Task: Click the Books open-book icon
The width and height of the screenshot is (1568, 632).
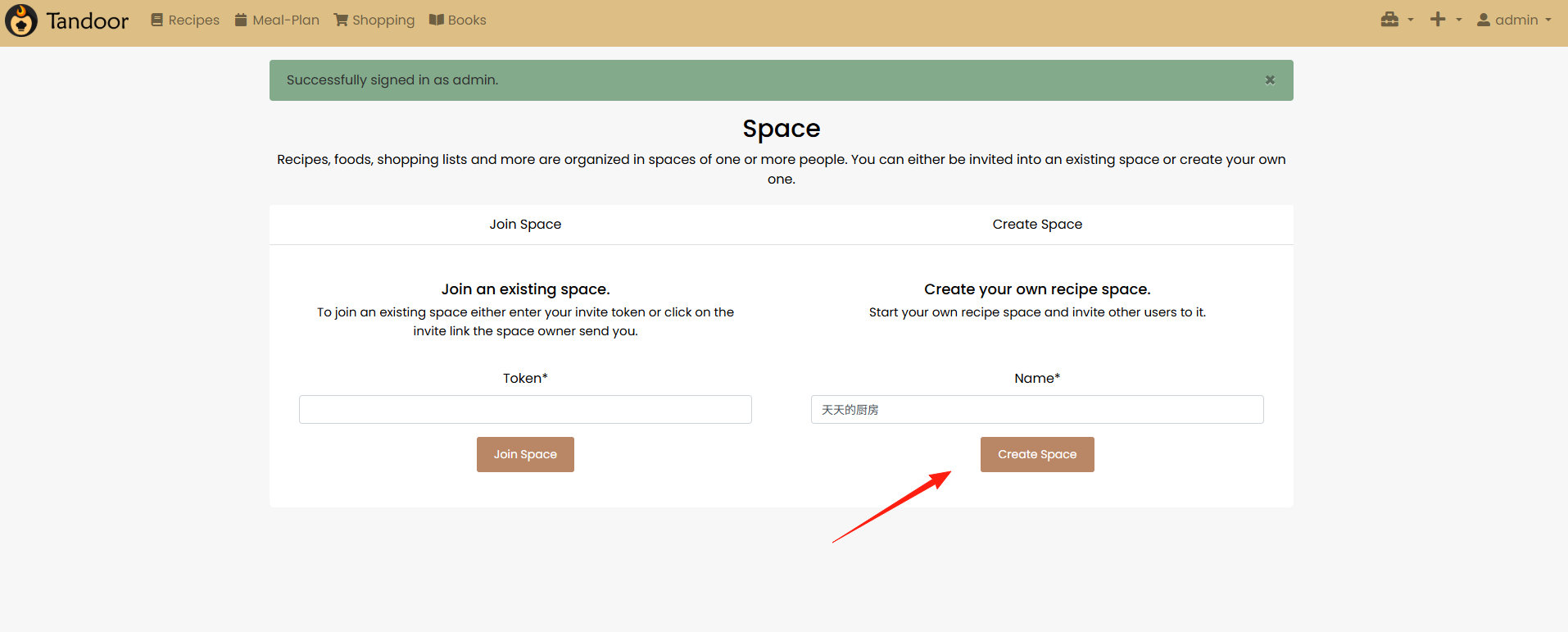Action: click(437, 20)
